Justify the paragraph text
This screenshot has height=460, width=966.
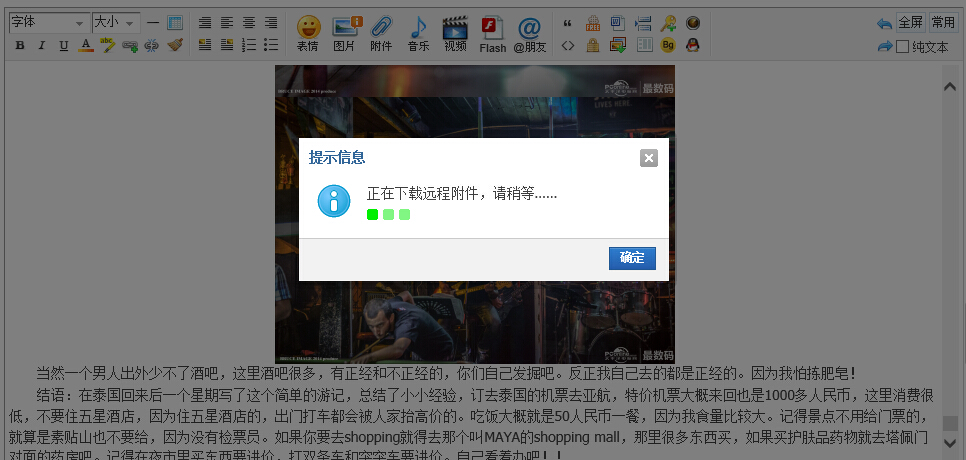tap(205, 23)
